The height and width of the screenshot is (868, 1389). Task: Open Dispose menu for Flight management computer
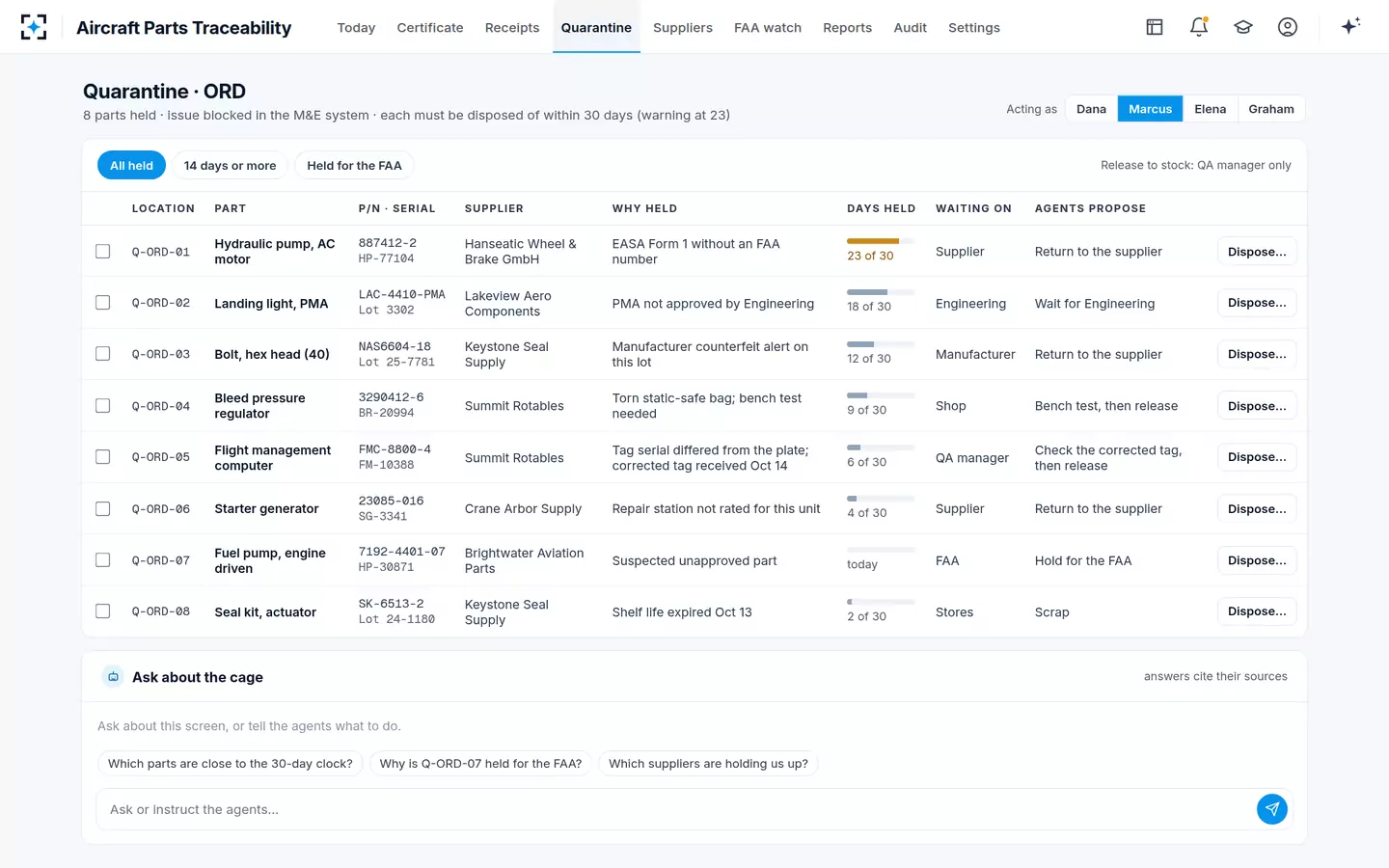coord(1257,457)
